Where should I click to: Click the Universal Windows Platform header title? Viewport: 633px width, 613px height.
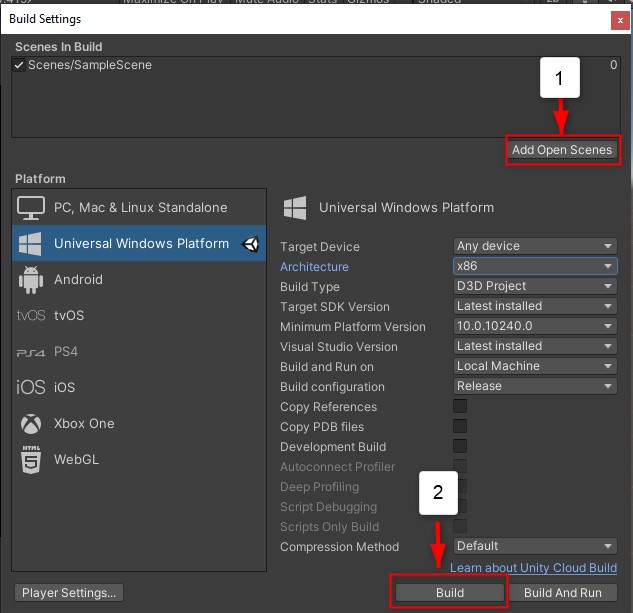pos(406,208)
